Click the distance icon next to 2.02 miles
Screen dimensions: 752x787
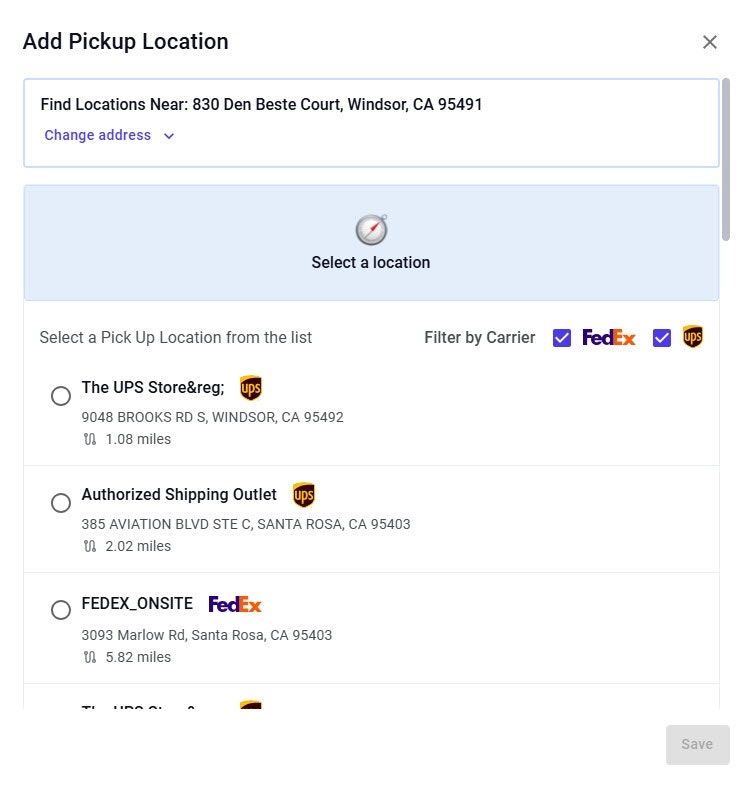(x=90, y=546)
